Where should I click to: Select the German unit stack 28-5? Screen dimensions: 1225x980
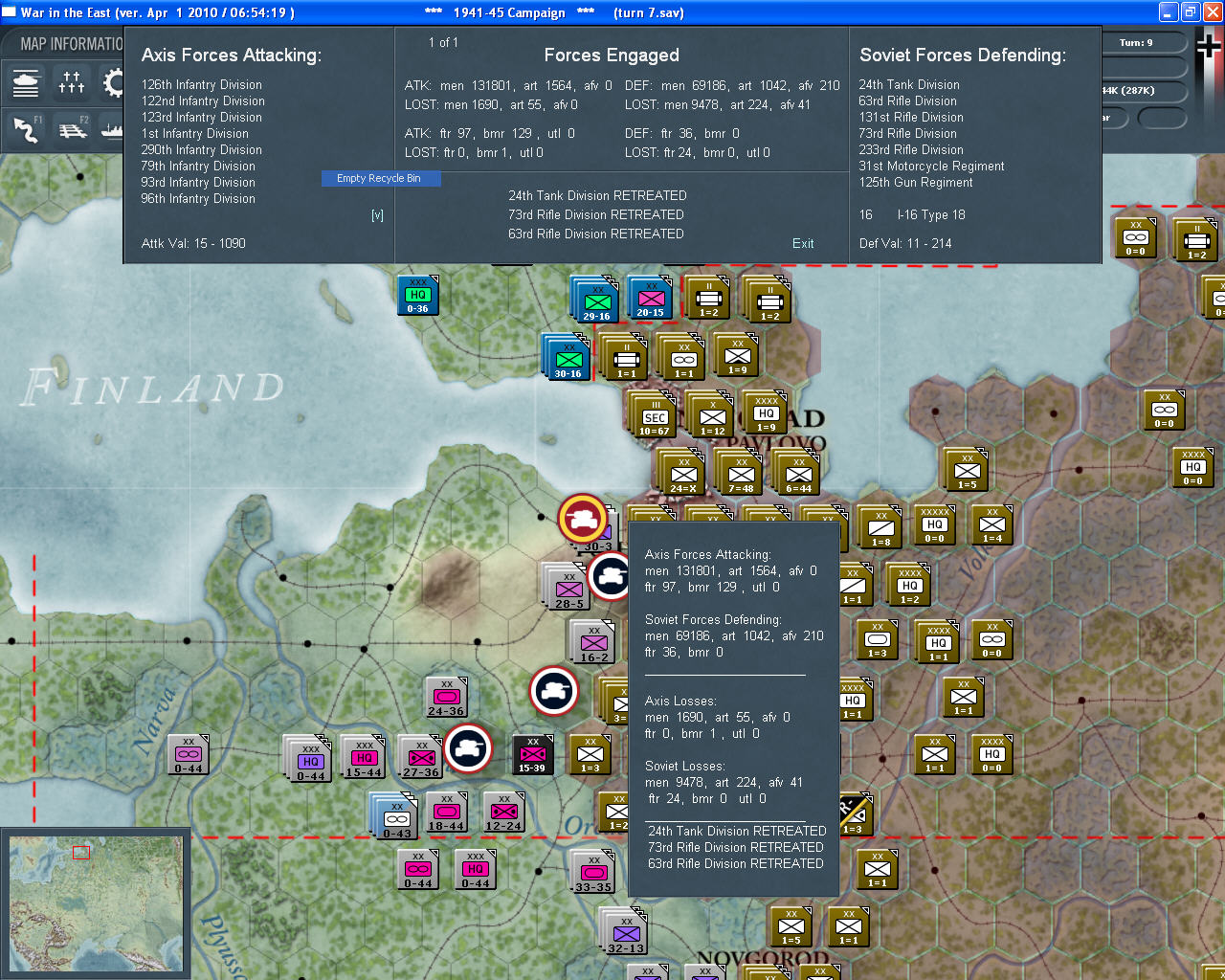568,587
